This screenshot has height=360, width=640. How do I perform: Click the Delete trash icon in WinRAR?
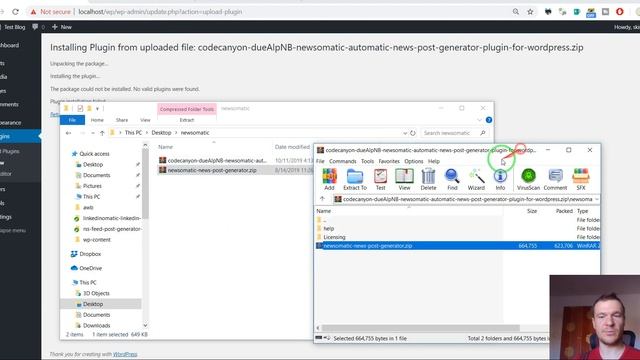428,179
